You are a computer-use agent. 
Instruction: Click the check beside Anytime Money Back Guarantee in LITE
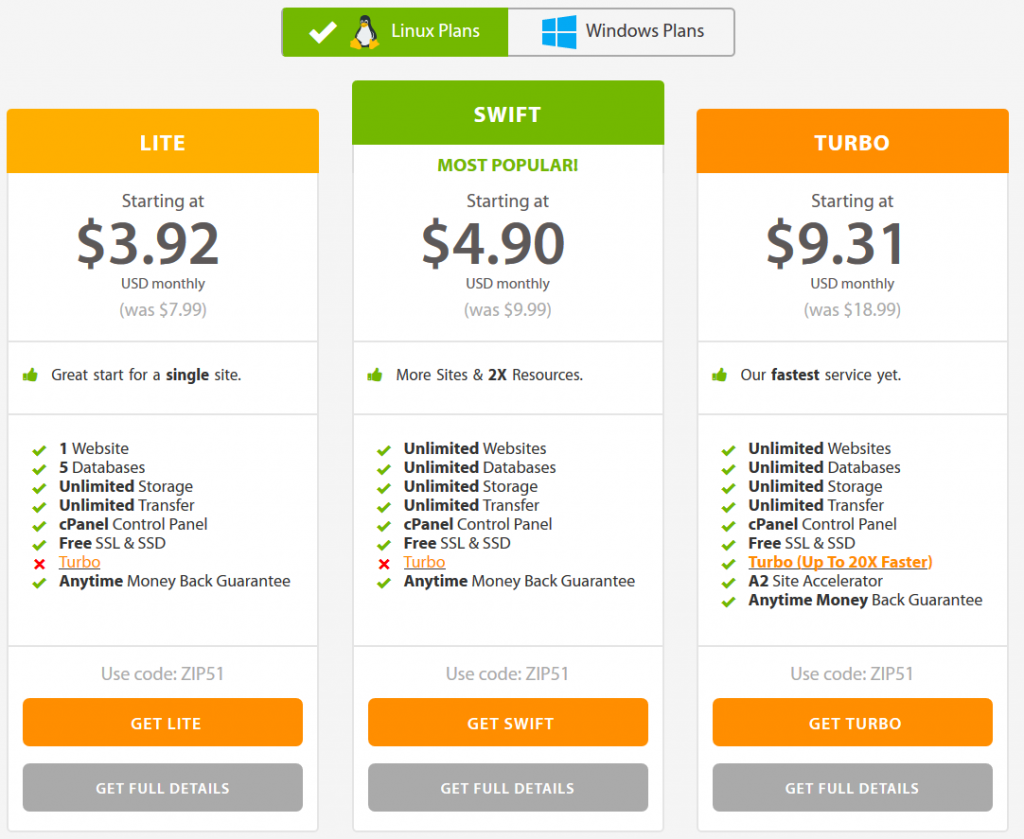point(37,581)
